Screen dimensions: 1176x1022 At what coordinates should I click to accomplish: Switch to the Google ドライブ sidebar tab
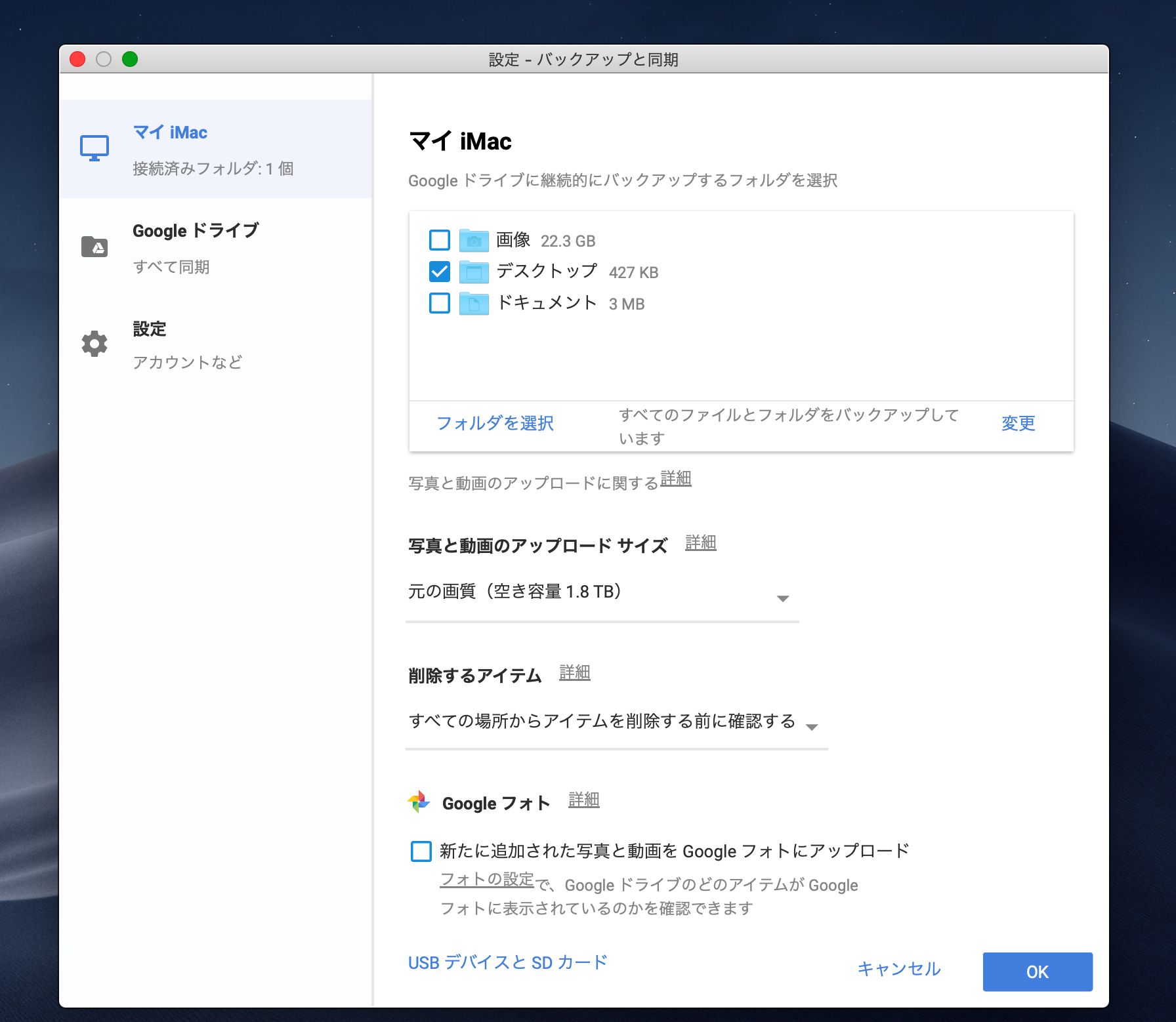(x=216, y=247)
